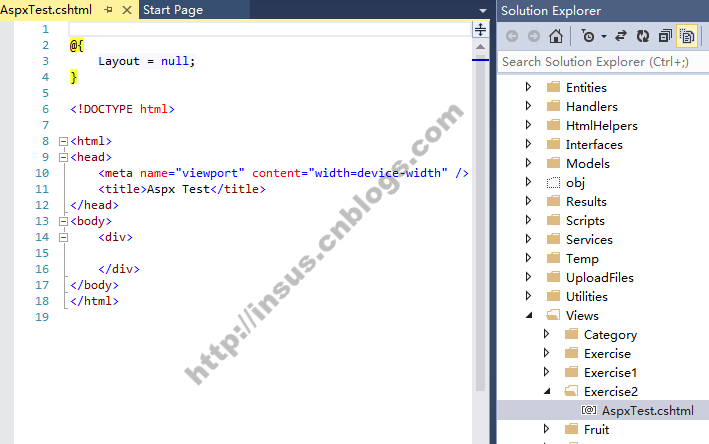Click the editor scrollbar up arrow

[480, 47]
